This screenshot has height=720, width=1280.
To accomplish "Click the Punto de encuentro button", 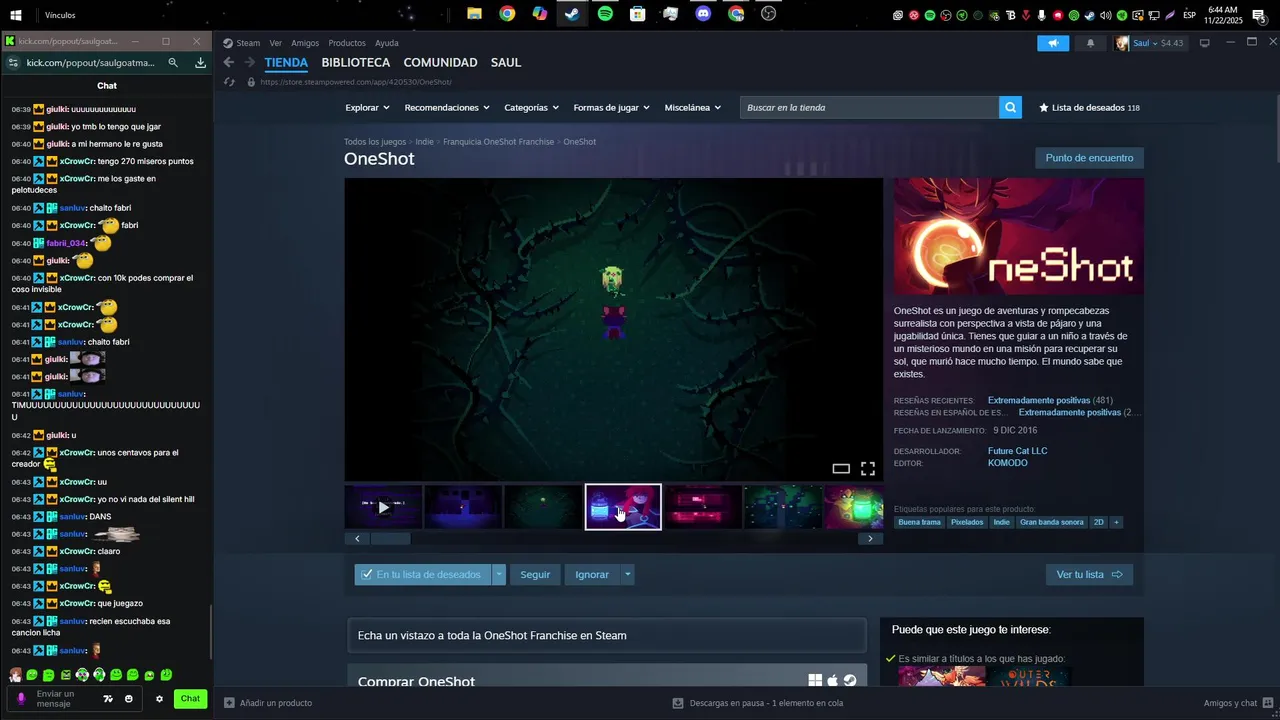I will (1089, 158).
